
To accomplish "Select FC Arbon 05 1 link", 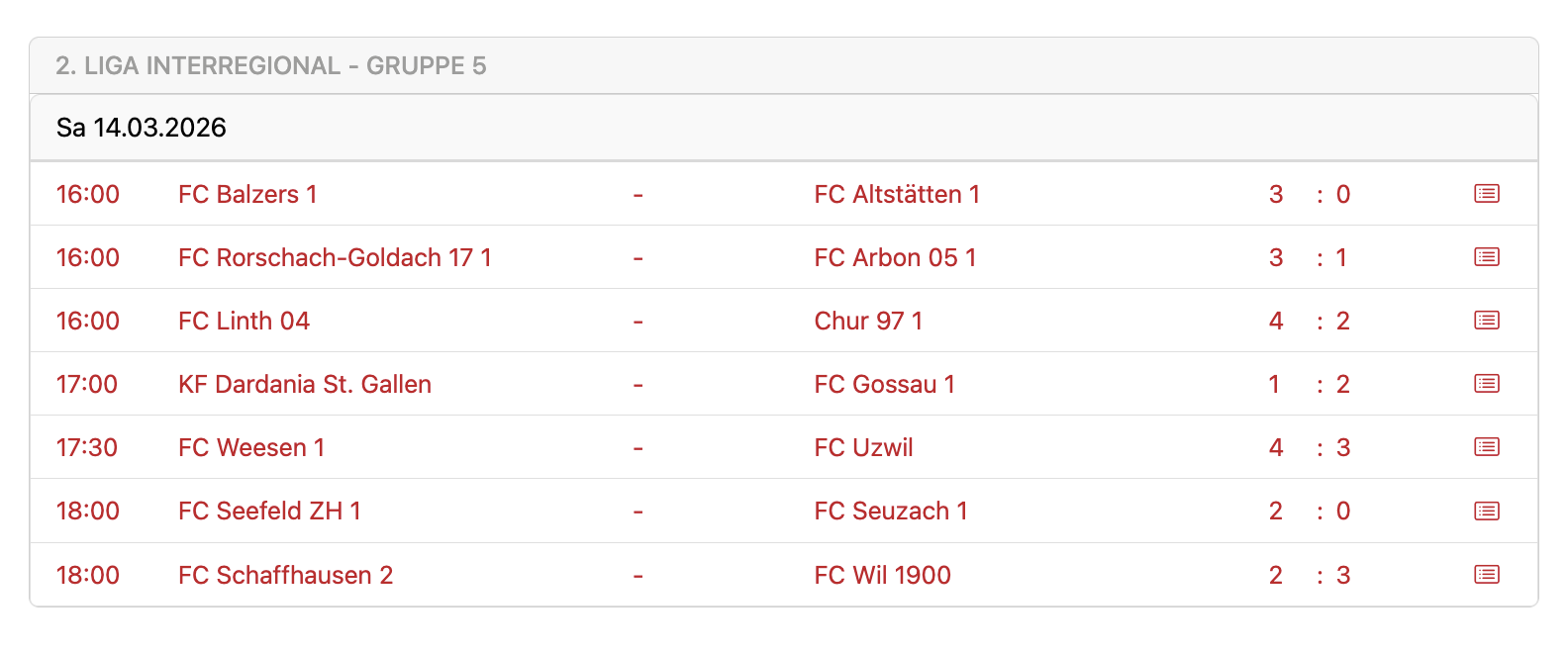I will (895, 257).
